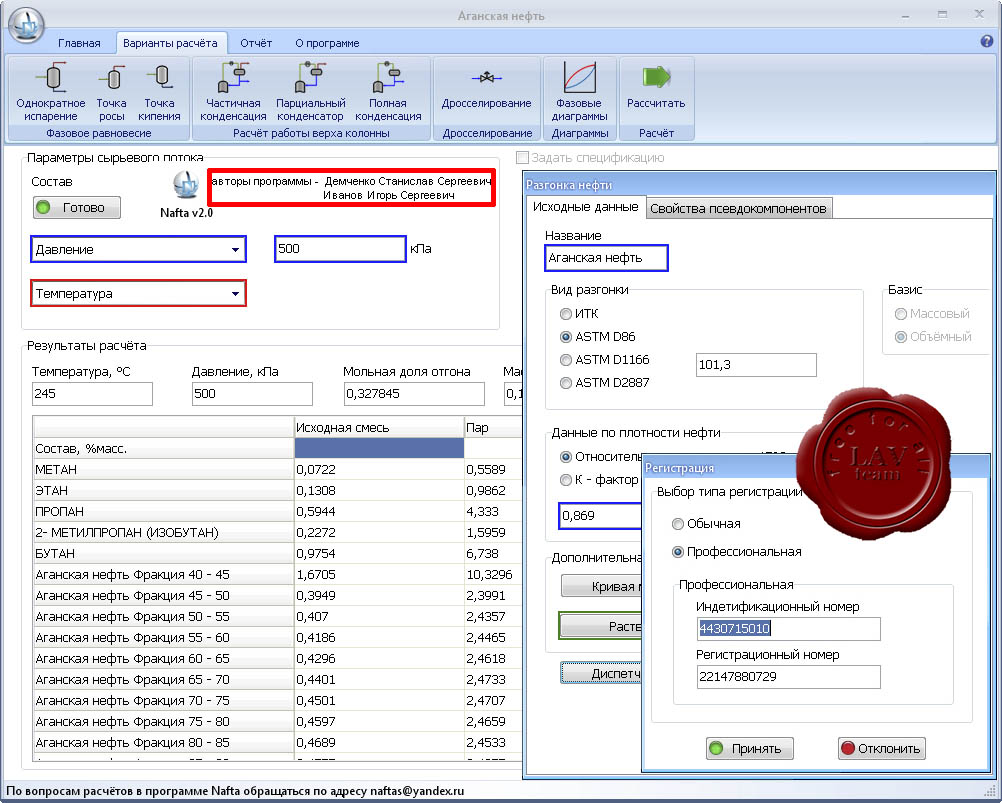Select the МЕТАН row label
Viewport: 1002px width, 803px height.
pyautogui.click(x=163, y=470)
